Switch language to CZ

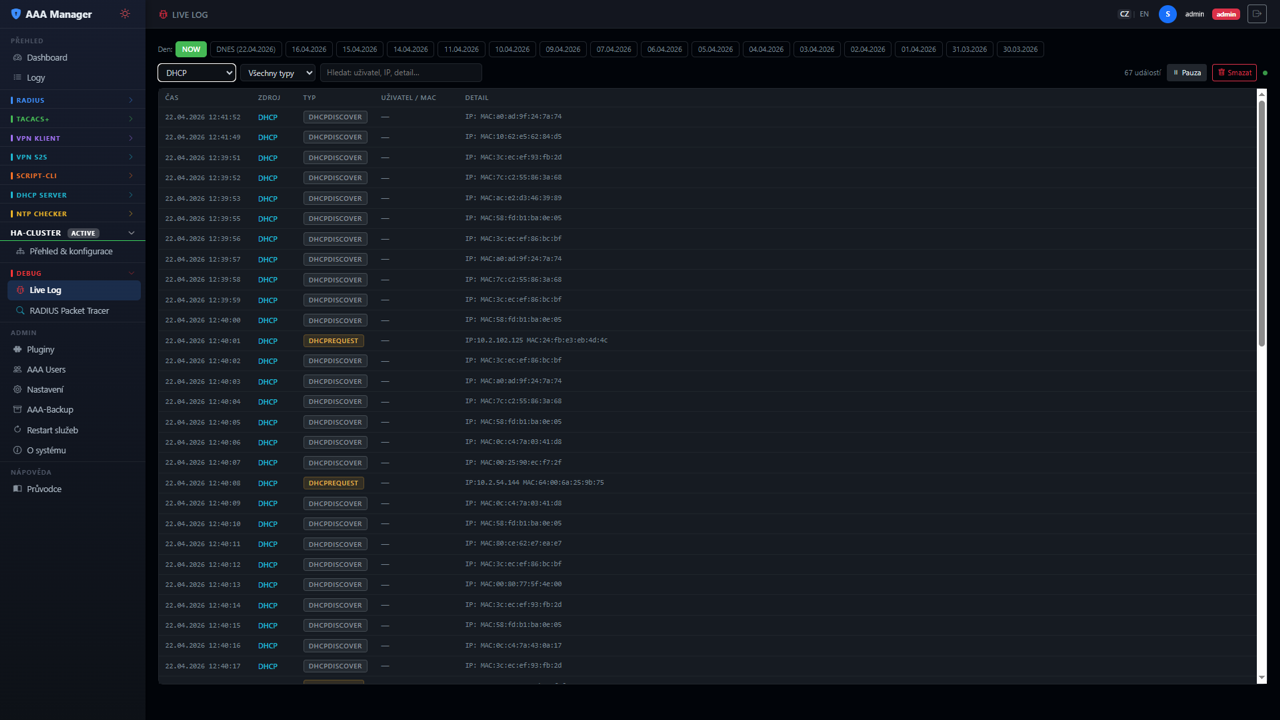(1124, 14)
